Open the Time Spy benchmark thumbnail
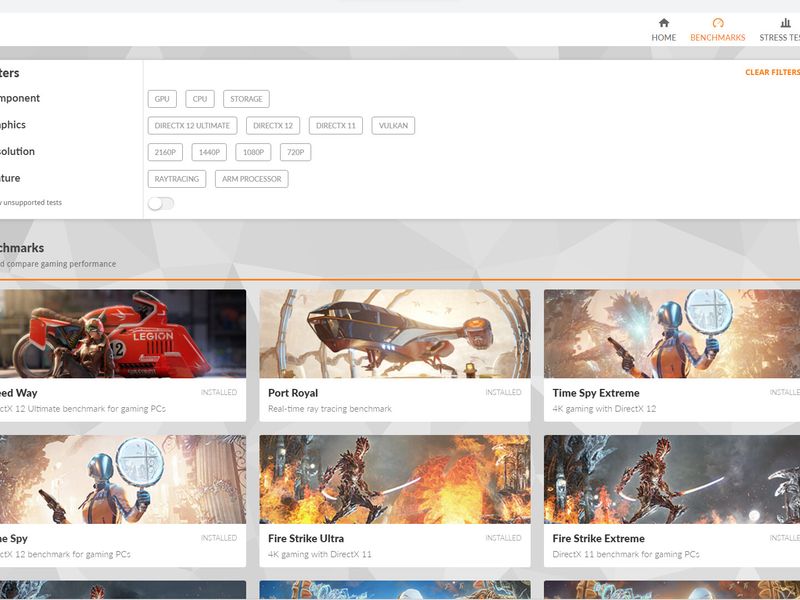Image resolution: width=800 pixels, height=600 pixels. click(x=123, y=479)
